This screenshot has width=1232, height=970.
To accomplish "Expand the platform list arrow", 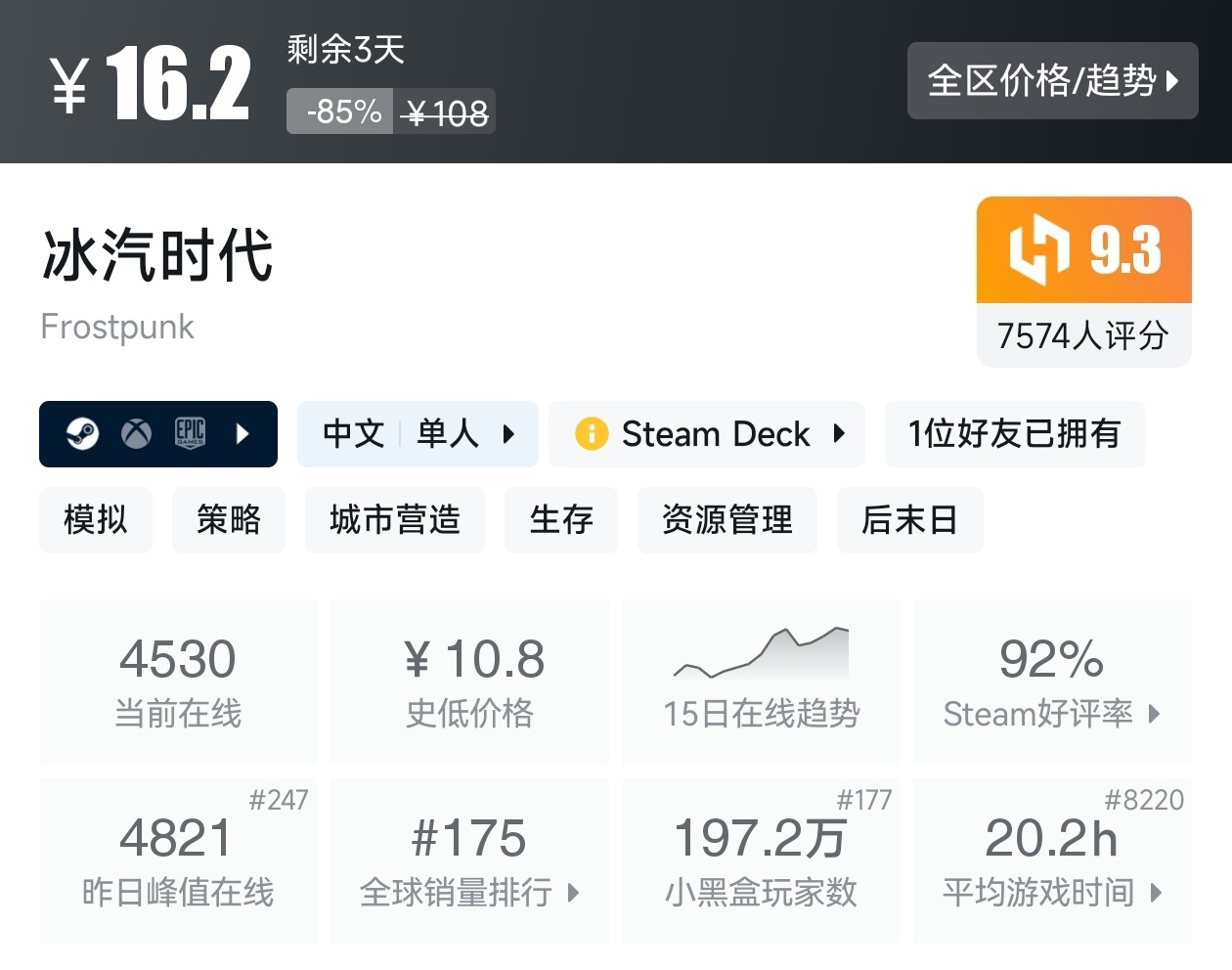I will pos(240,433).
